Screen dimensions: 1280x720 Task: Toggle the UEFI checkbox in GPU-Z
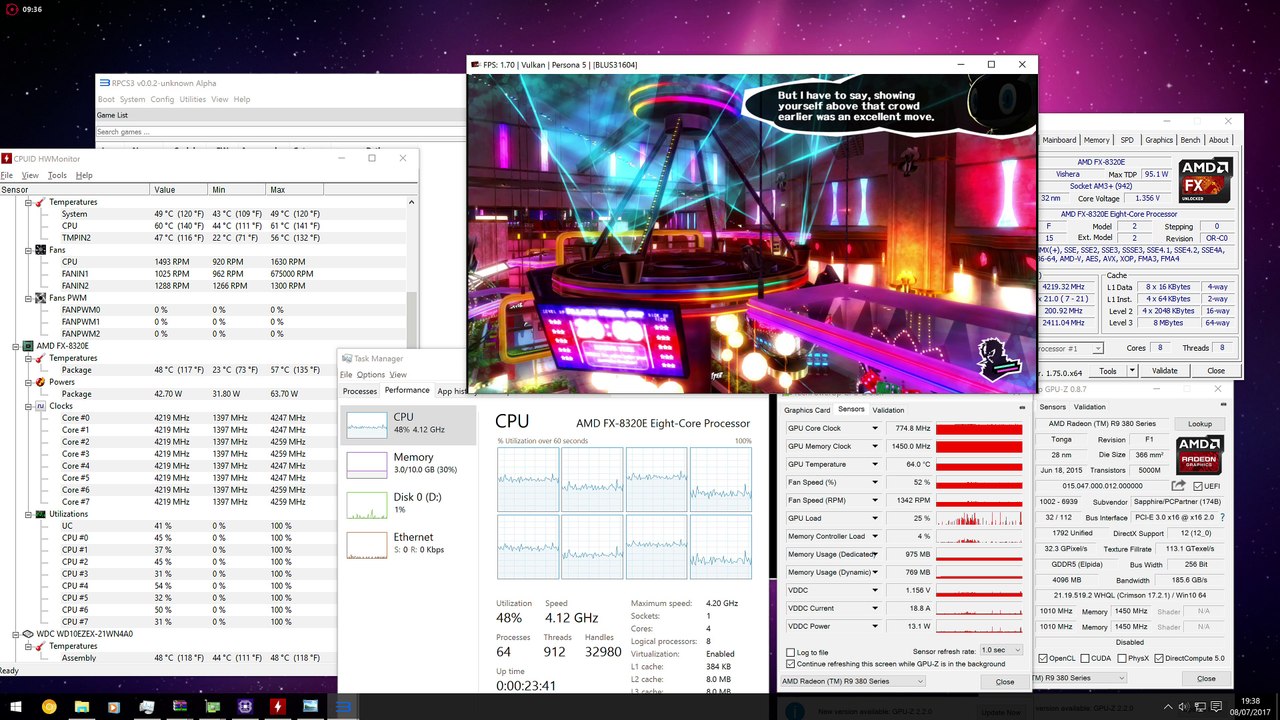coord(1198,486)
